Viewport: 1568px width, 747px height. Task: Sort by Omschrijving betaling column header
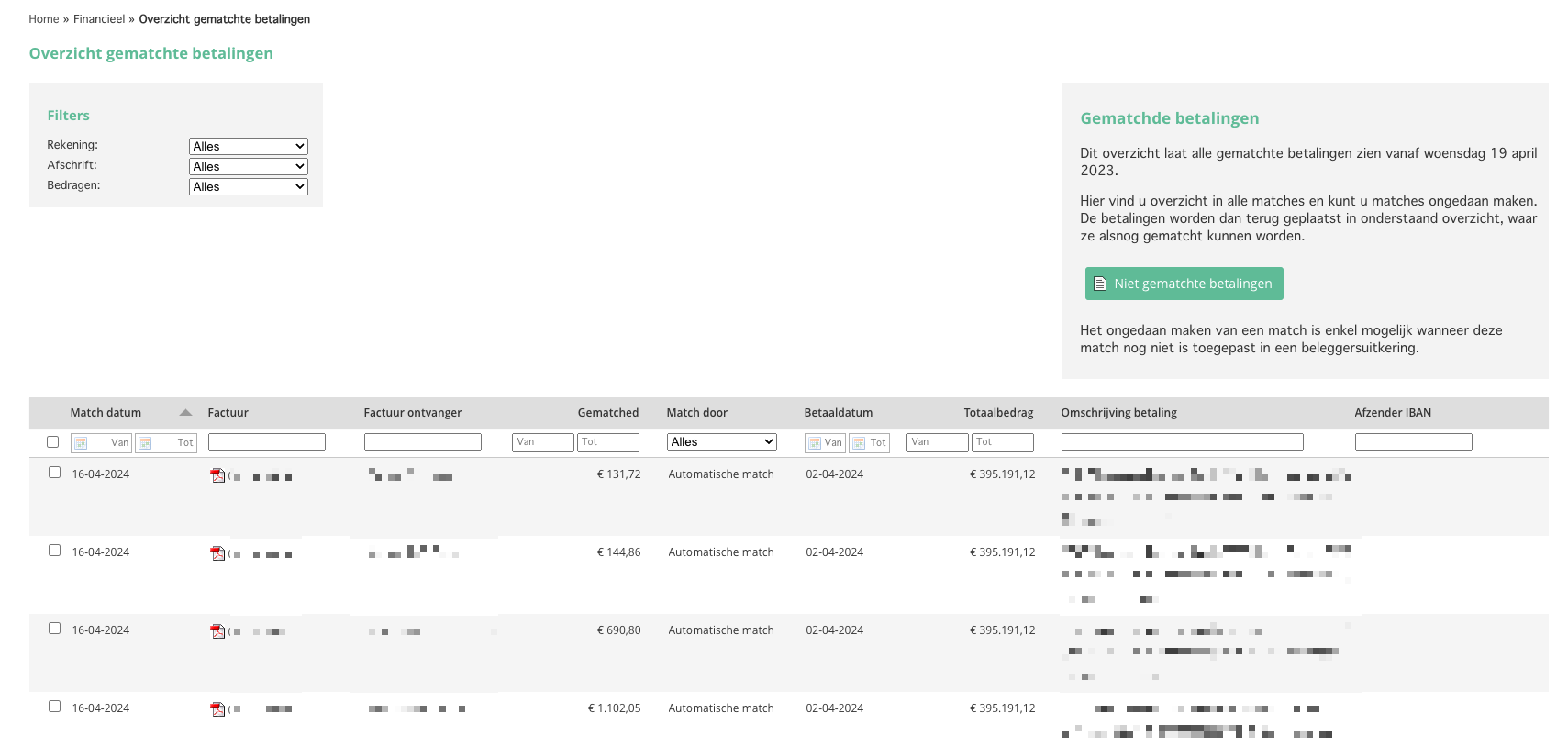point(1119,413)
